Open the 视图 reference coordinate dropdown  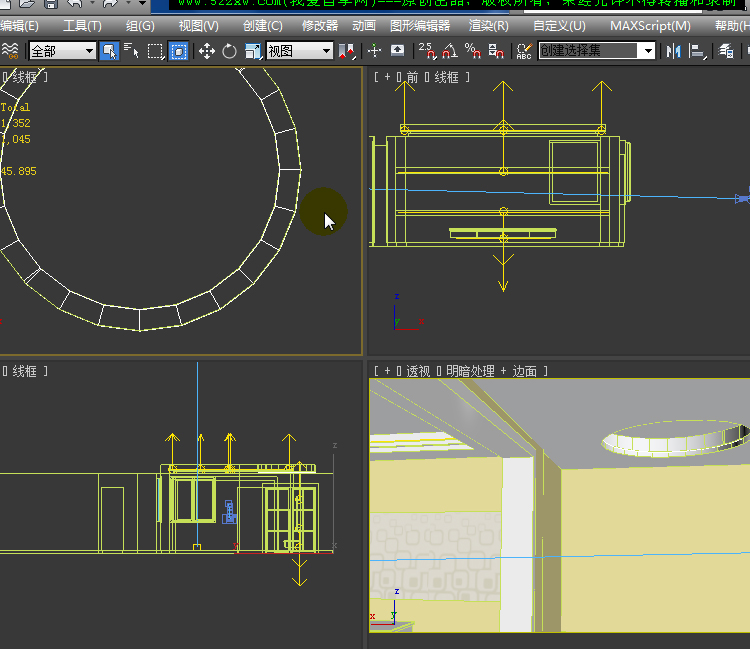point(299,51)
